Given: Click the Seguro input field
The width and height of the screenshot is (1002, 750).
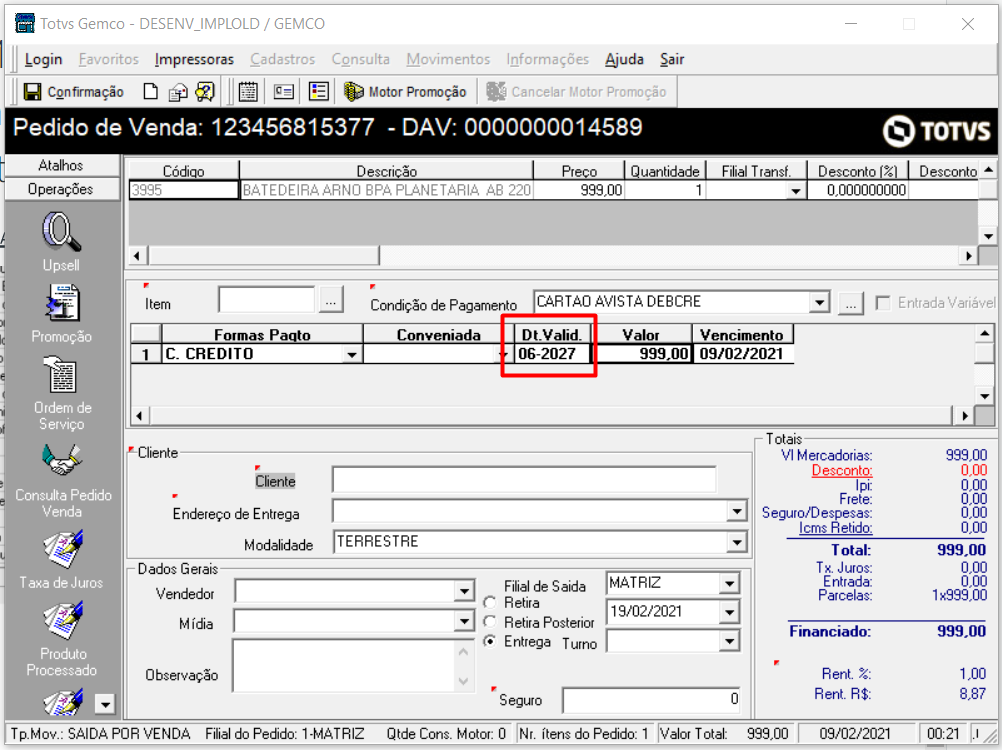Looking at the screenshot, I should point(652,700).
